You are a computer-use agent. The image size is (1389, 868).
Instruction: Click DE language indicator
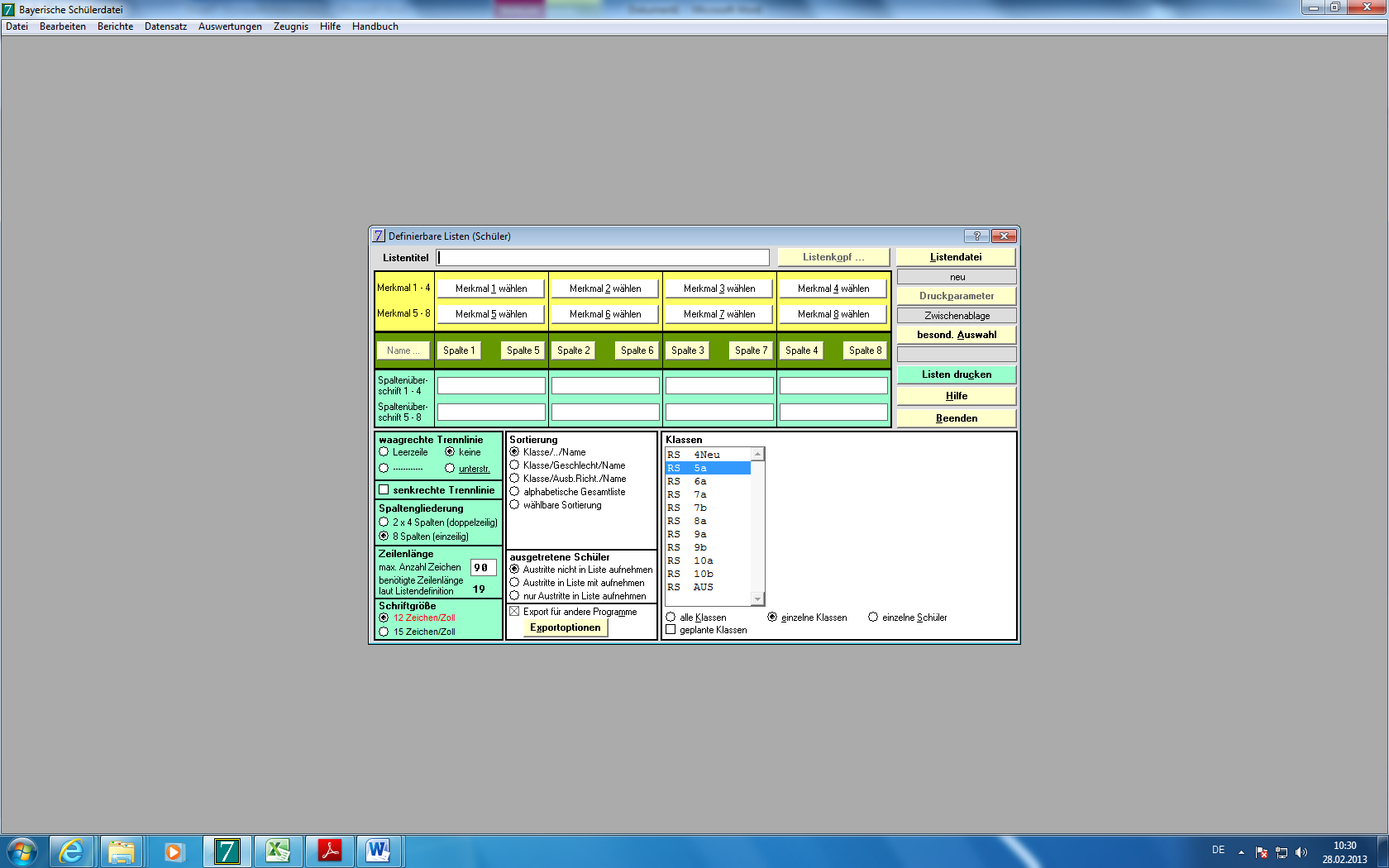pyautogui.click(x=1218, y=850)
